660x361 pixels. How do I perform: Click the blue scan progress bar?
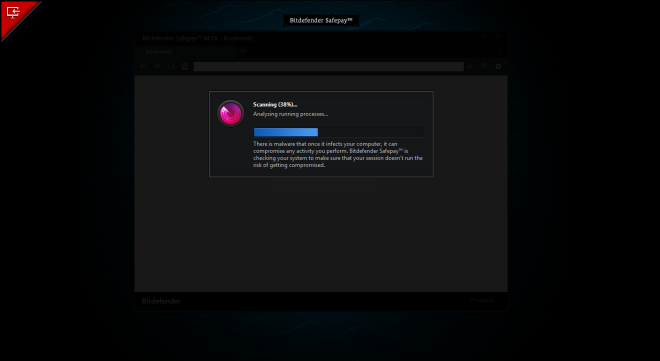[x=339, y=132]
